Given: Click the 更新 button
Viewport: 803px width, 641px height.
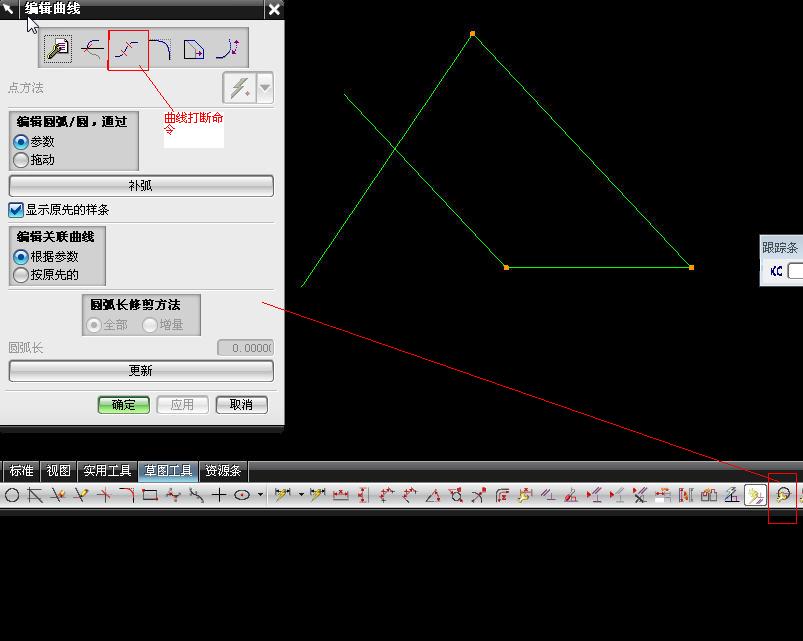Looking at the screenshot, I should pyautogui.click(x=141, y=371).
